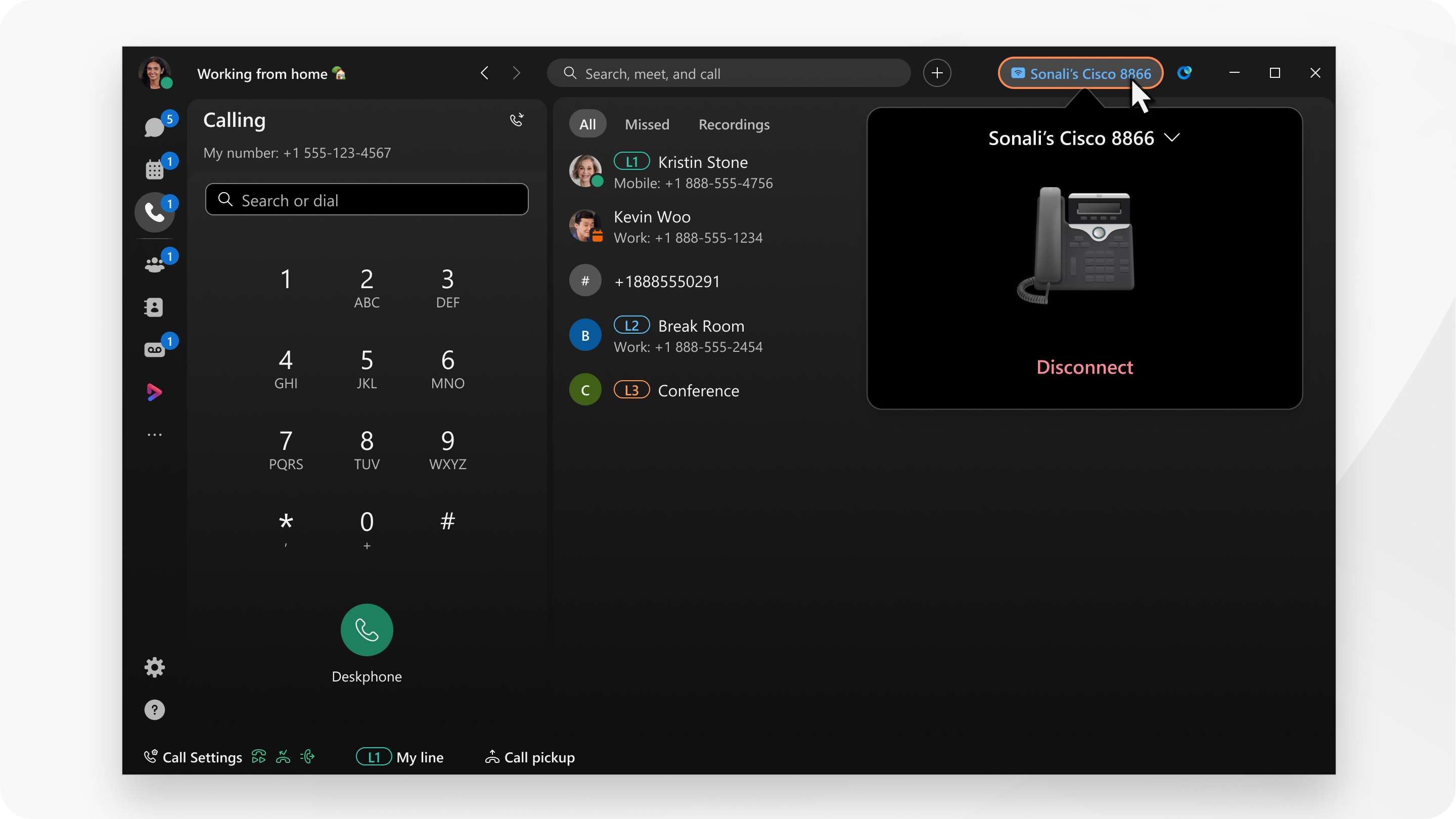Show more sidebar options ellipsis
Viewport: 1456px width, 819px height.
pyautogui.click(x=154, y=435)
